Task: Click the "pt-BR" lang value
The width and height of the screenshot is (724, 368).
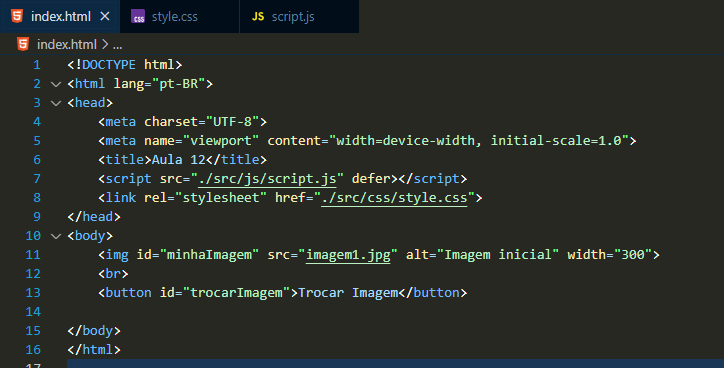Action: pyautogui.click(x=179, y=84)
